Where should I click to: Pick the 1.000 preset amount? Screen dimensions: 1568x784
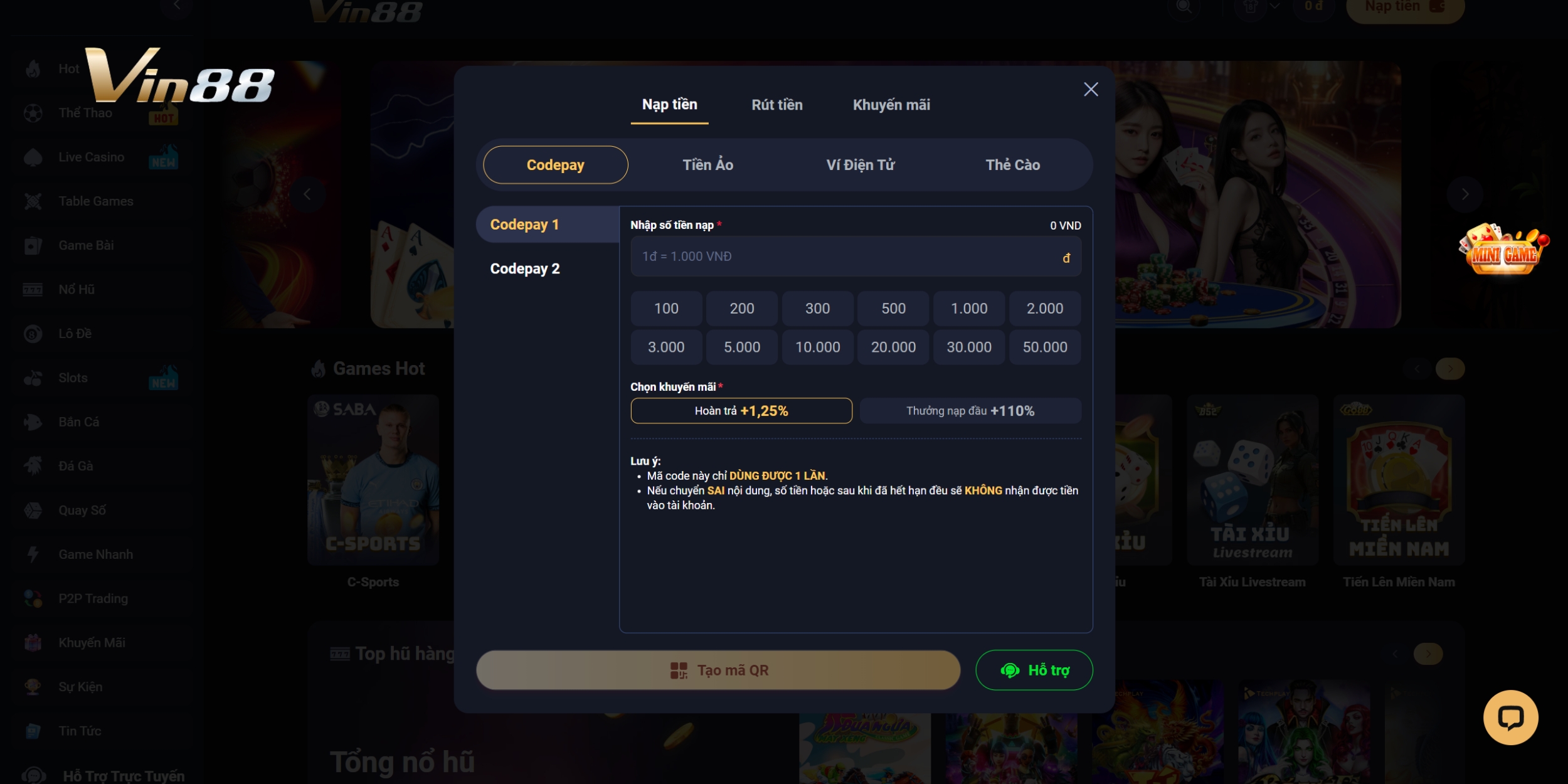(x=969, y=309)
